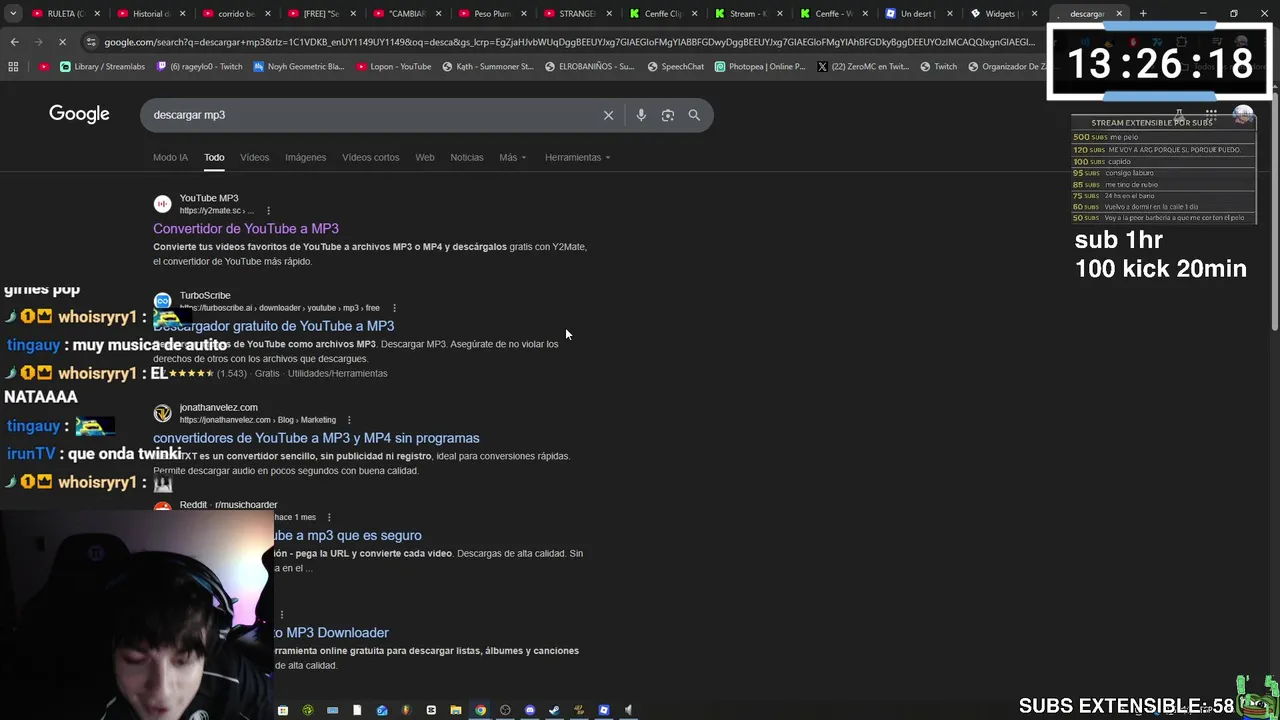This screenshot has height=720, width=1280.
Task: Open ELROBANIÑOS bookmark
Action: point(589,67)
